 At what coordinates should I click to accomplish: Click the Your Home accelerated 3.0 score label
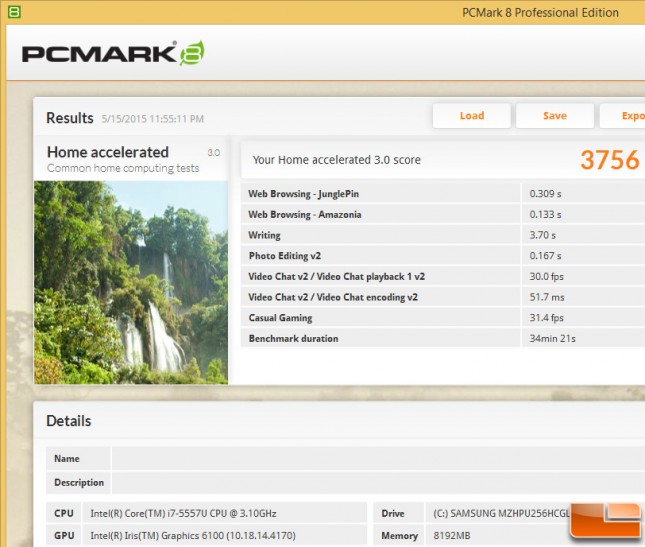(x=336, y=160)
